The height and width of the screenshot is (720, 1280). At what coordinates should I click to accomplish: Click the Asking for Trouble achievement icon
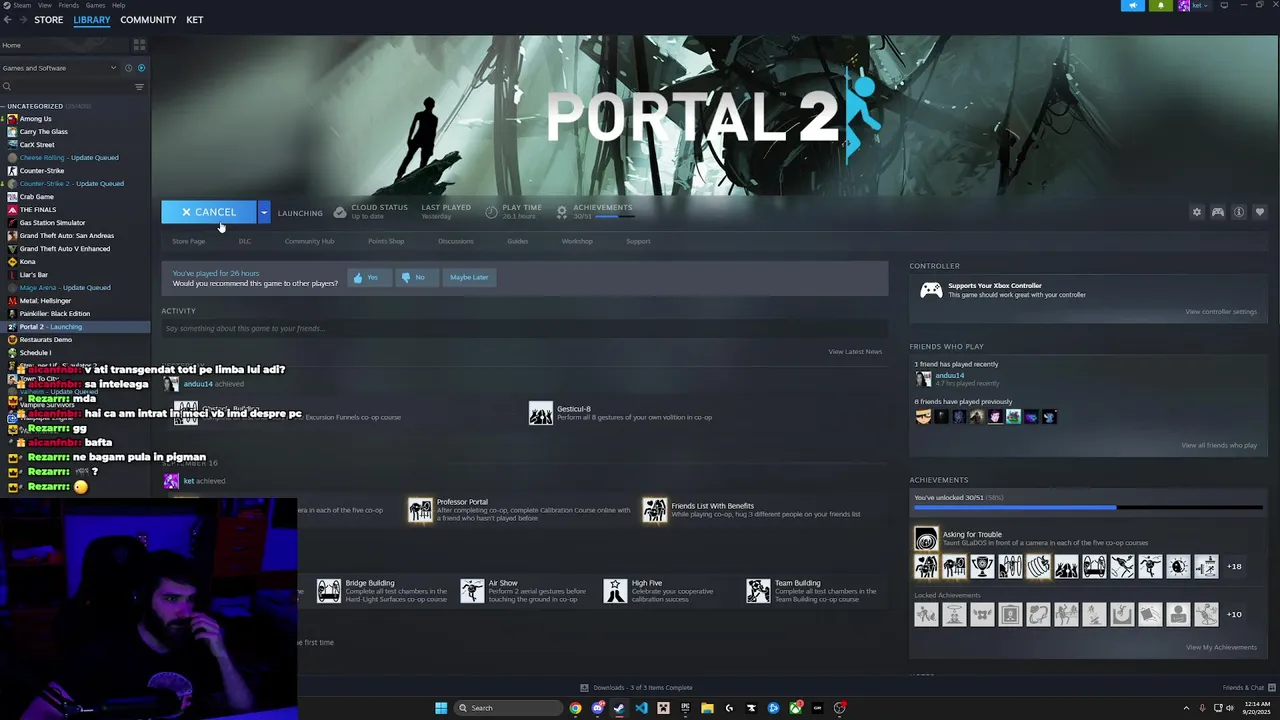point(926,539)
